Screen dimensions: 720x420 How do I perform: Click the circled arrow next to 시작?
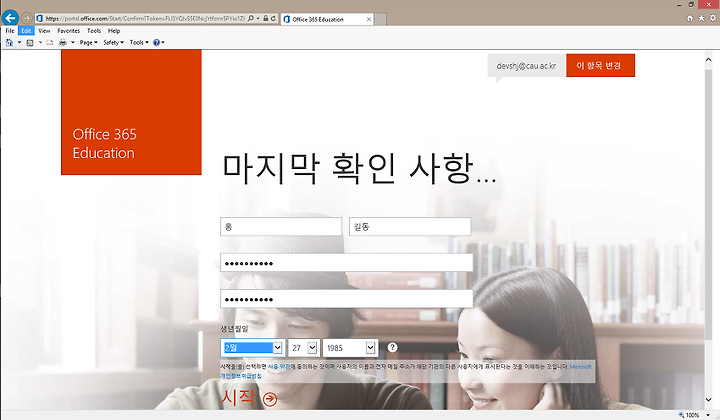pos(270,399)
